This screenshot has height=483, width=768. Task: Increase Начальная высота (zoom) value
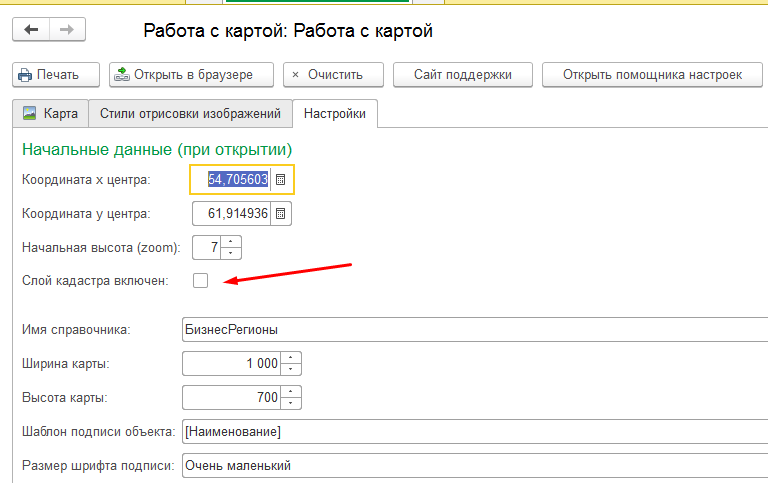[x=231, y=242]
